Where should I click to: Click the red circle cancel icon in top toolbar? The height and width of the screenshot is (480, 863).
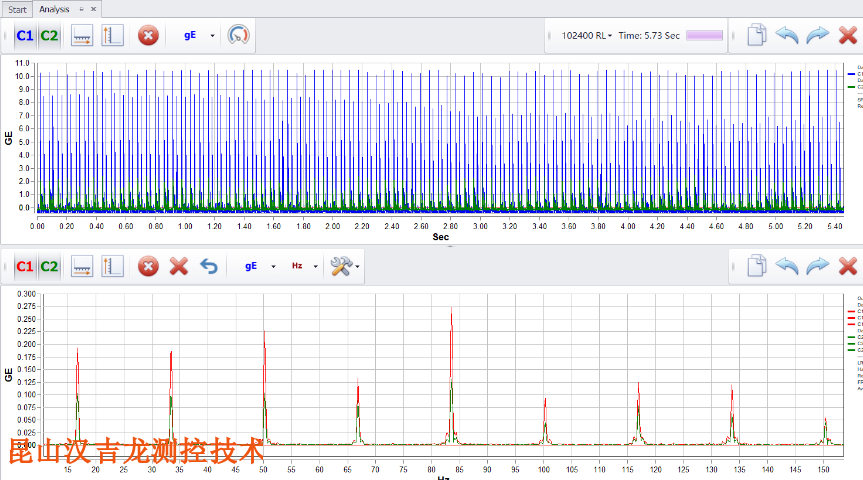click(x=147, y=36)
